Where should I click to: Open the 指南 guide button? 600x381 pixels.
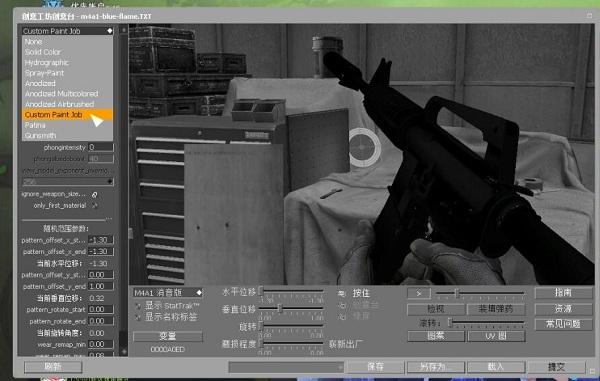563,293
